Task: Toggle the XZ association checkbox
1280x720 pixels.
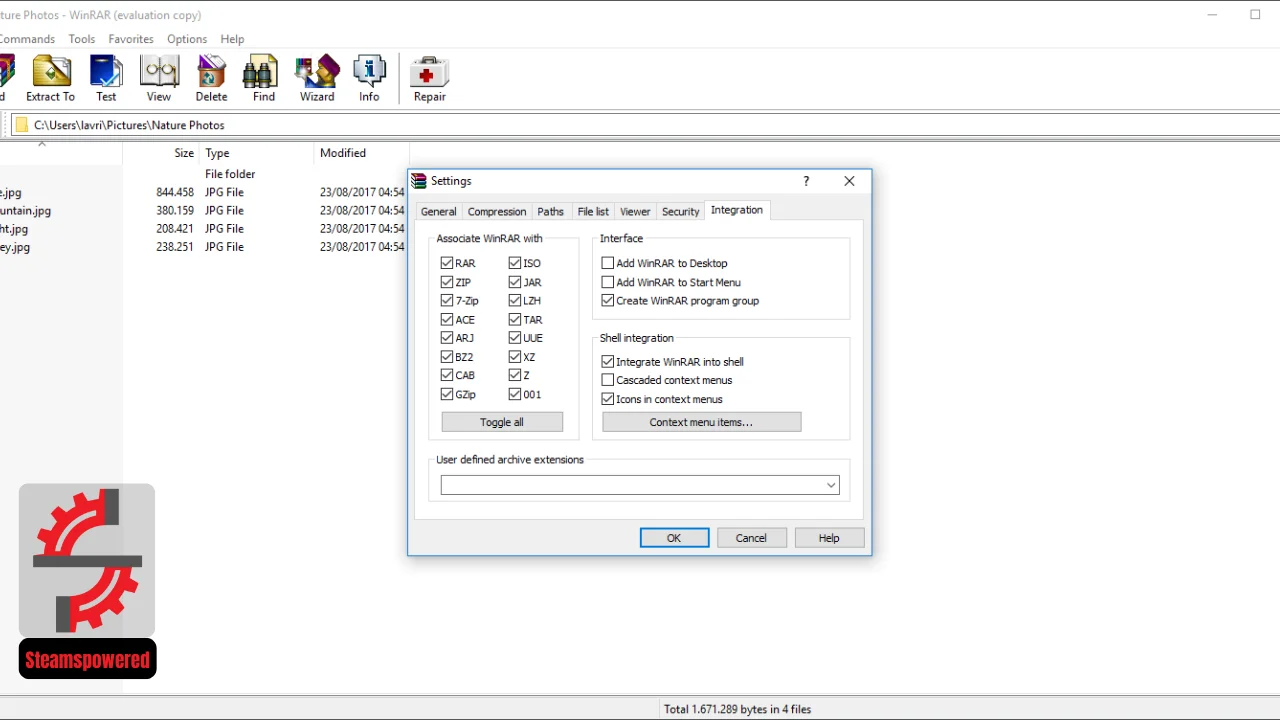Action: point(515,357)
